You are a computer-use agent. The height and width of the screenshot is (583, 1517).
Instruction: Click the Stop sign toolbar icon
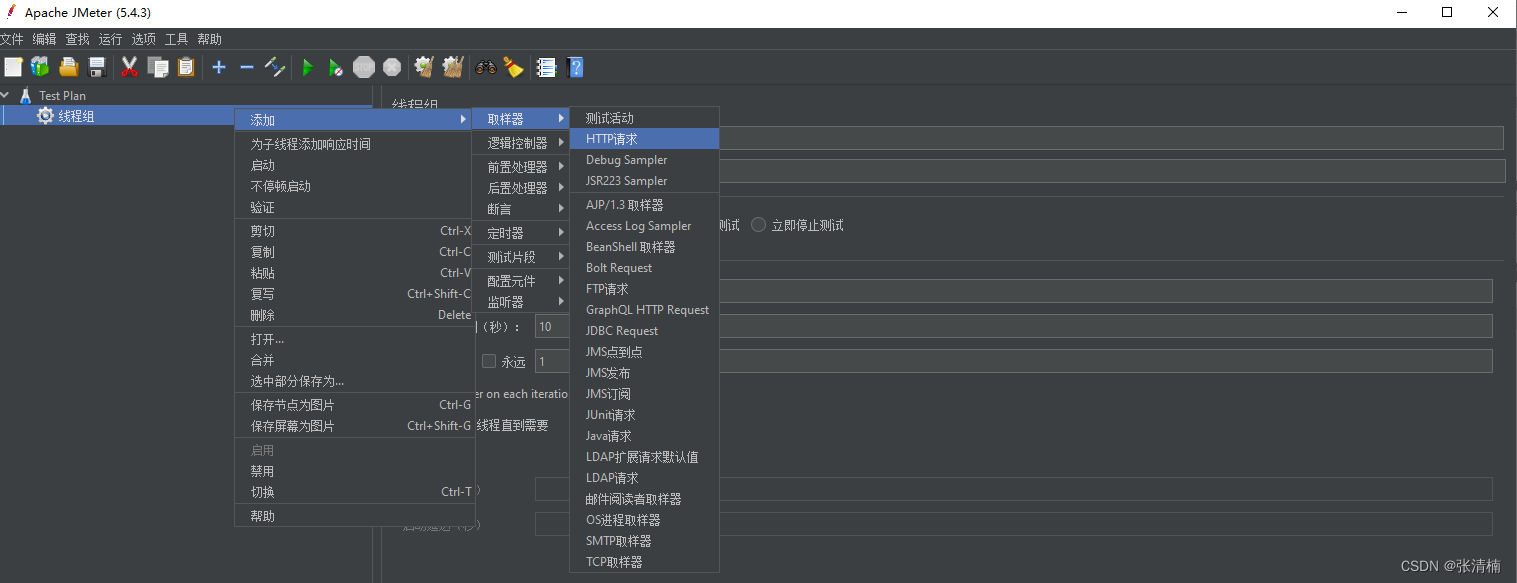click(364, 67)
